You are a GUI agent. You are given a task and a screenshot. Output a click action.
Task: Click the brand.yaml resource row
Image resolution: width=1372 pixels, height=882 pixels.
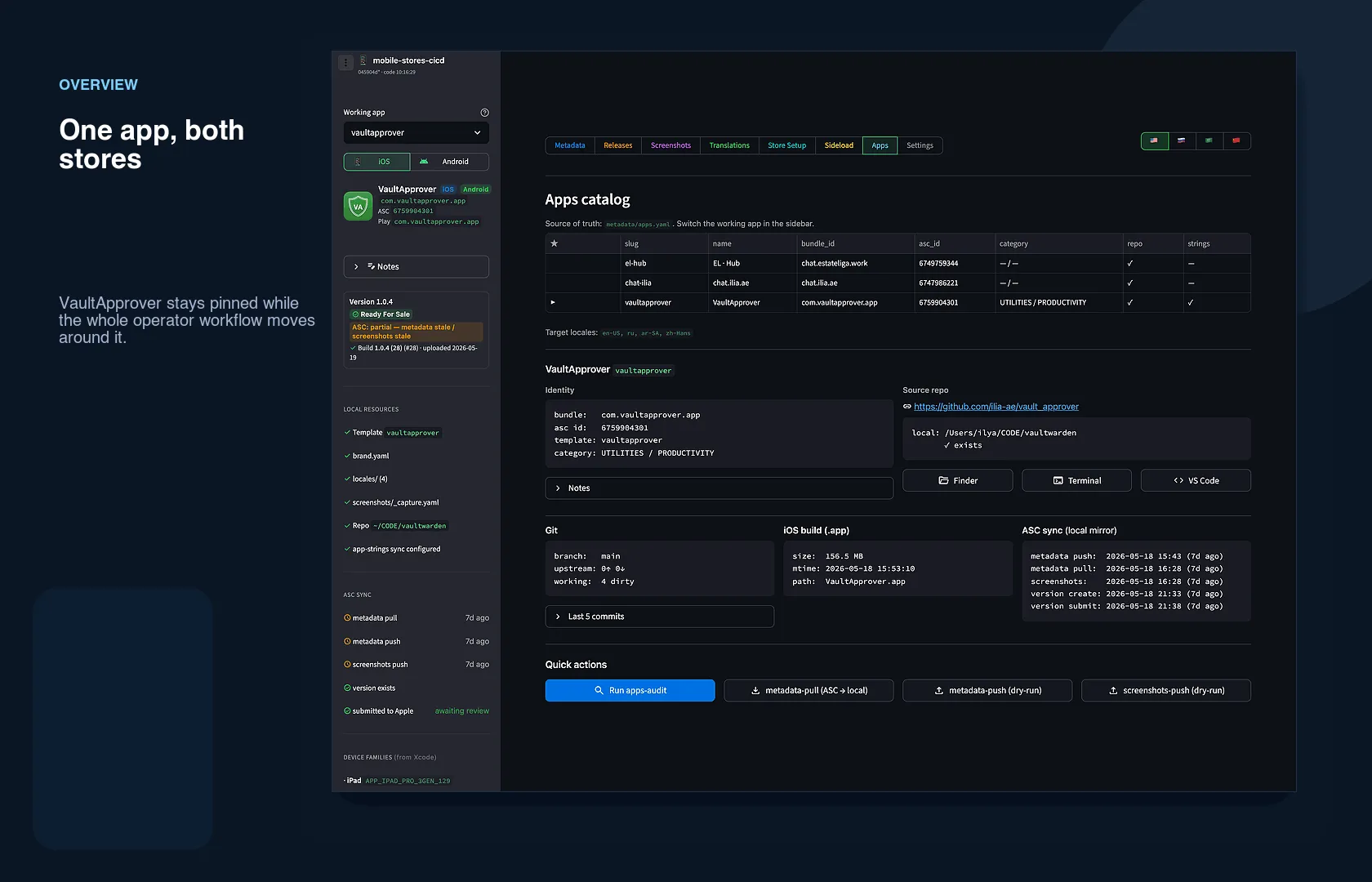coord(367,457)
